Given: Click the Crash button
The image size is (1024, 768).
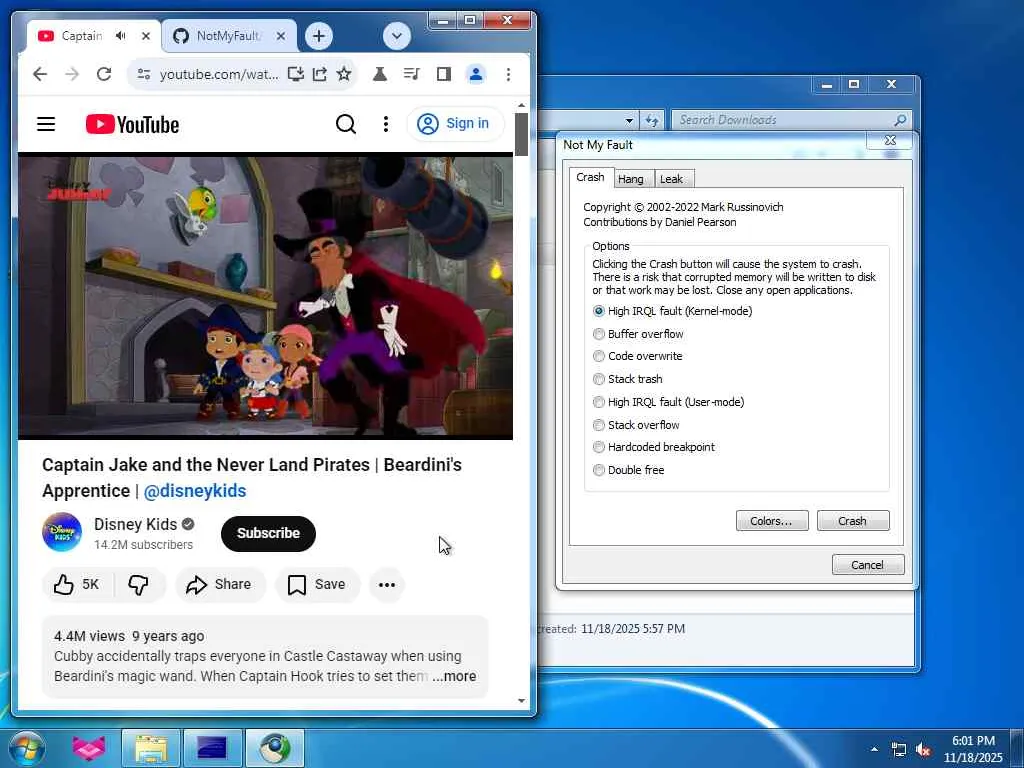Looking at the screenshot, I should click(853, 520).
